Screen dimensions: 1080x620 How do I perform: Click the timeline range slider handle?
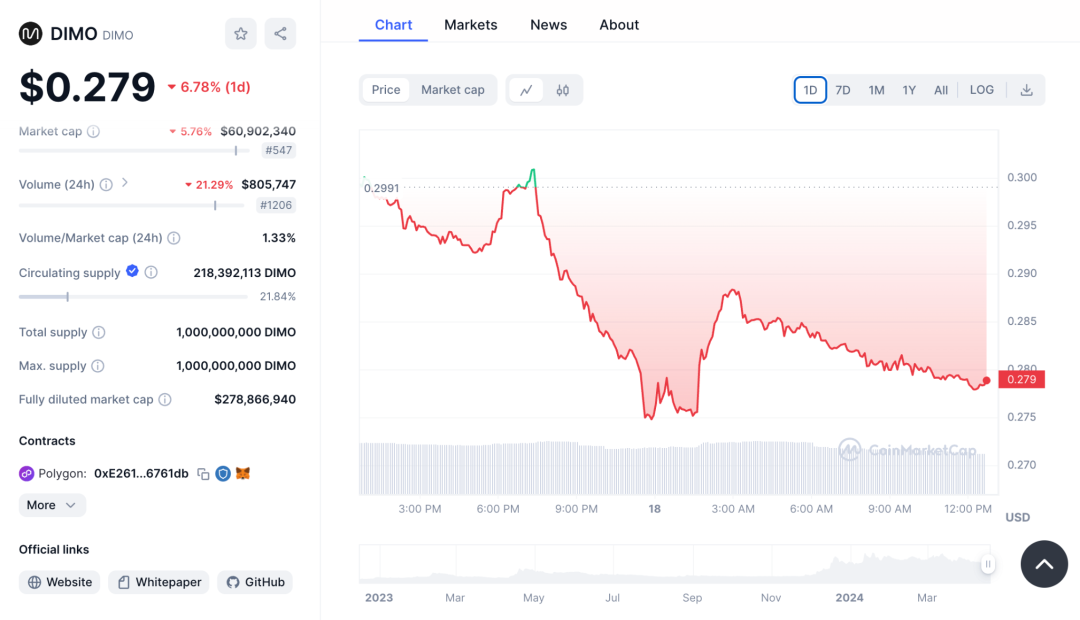(988, 564)
